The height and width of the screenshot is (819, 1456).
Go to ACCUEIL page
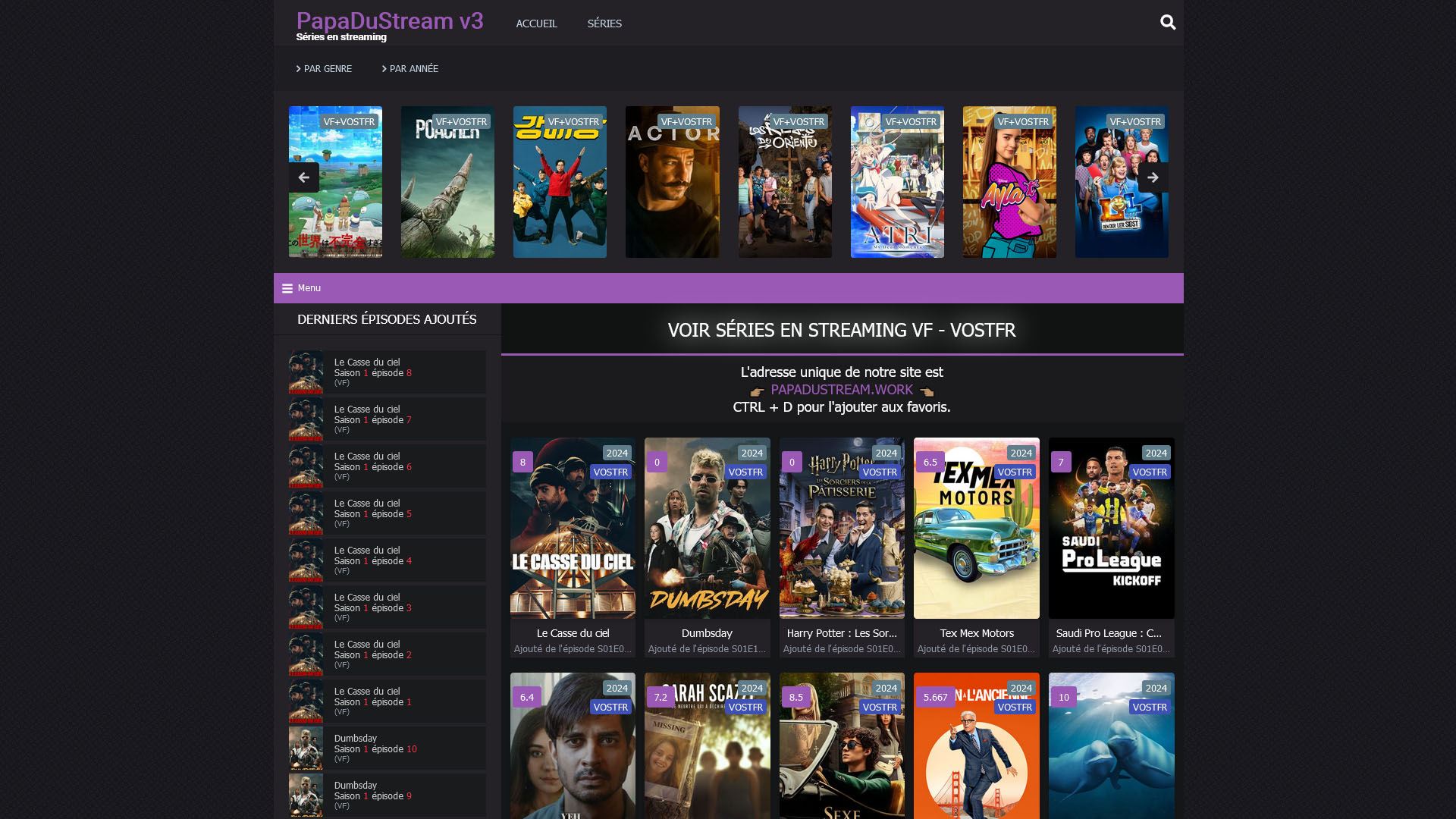pos(536,24)
